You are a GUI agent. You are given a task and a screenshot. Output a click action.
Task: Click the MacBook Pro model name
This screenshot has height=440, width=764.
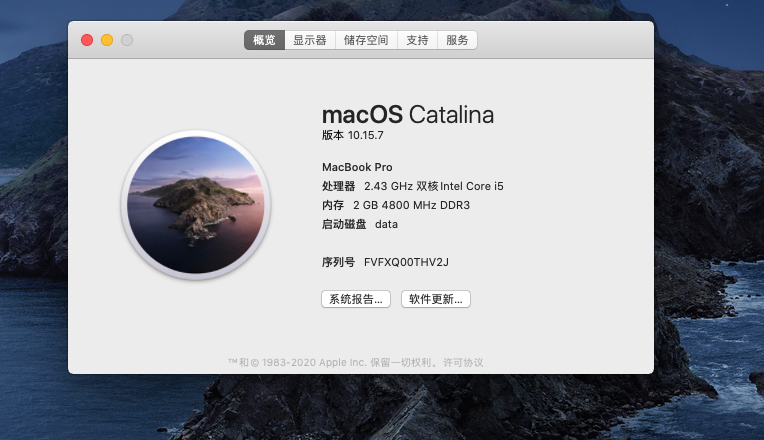tap(357, 167)
